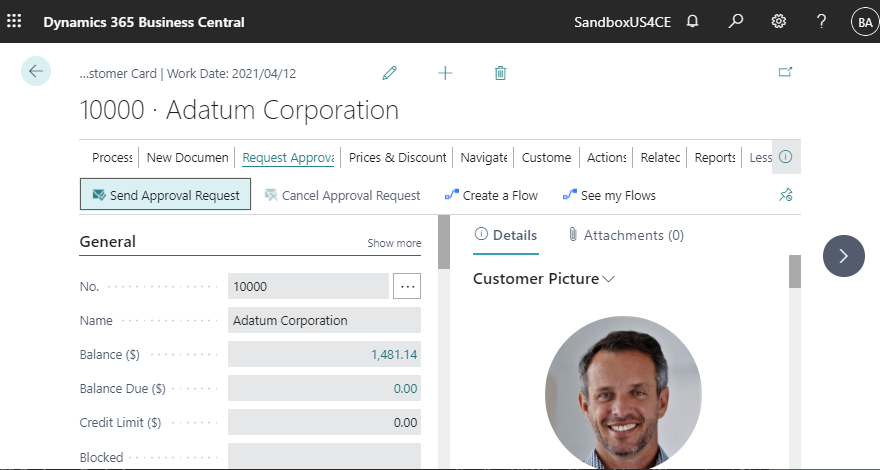The width and height of the screenshot is (880, 470).
Task: Open the Balance ($) value 1,481.14
Action: (x=394, y=355)
